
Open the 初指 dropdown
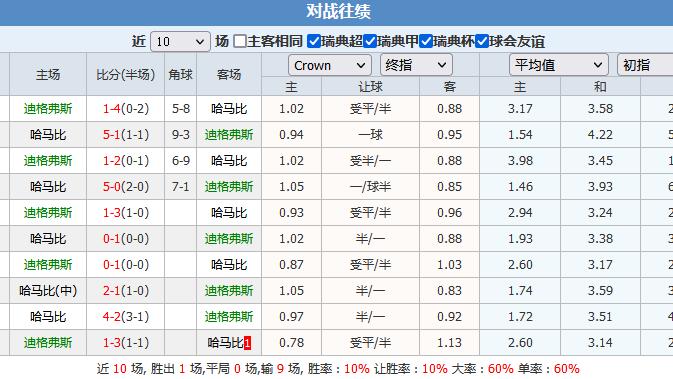coord(645,65)
